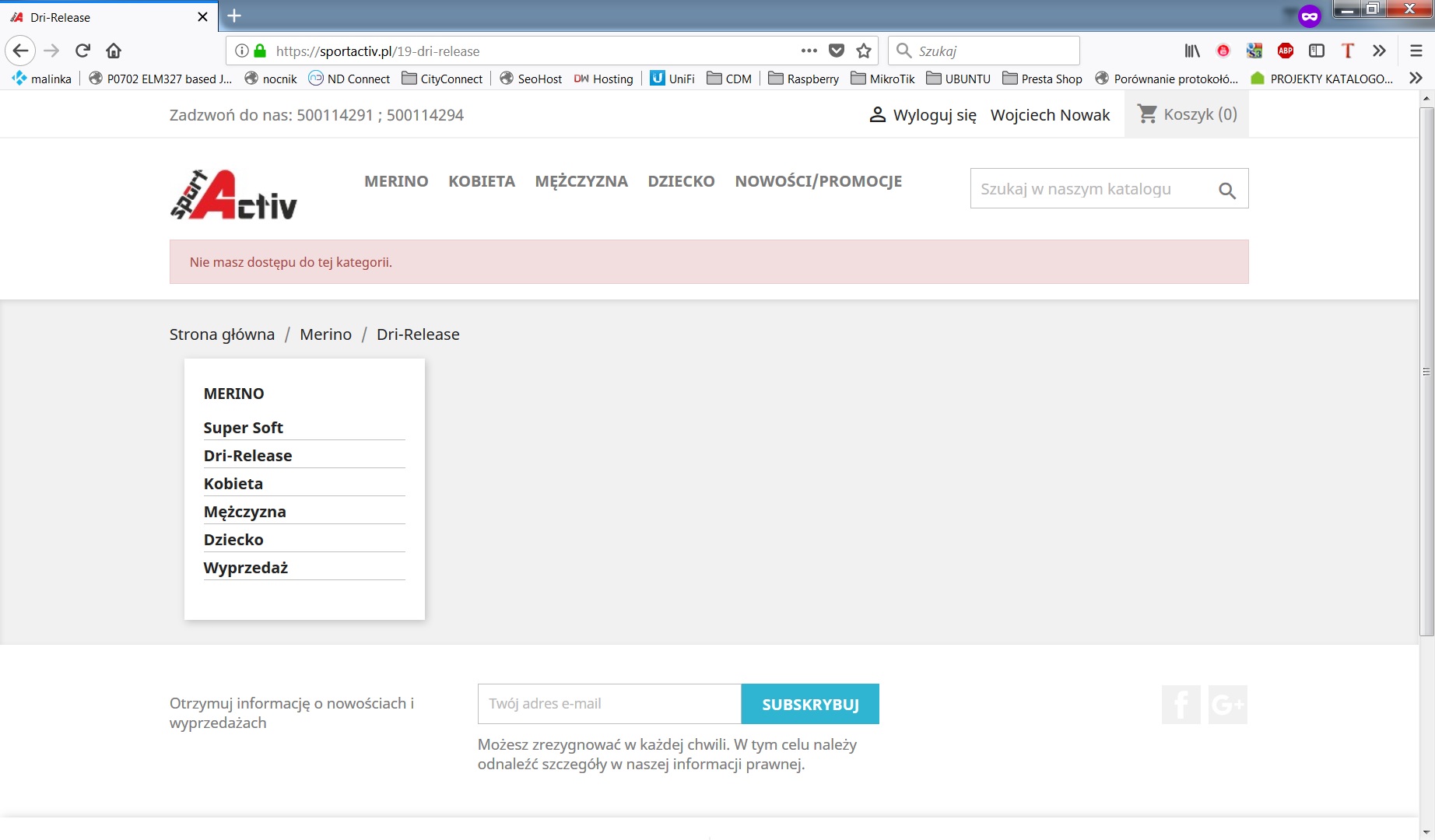Close the Dri-Release tab
The width and height of the screenshot is (1435, 840).
point(203,17)
